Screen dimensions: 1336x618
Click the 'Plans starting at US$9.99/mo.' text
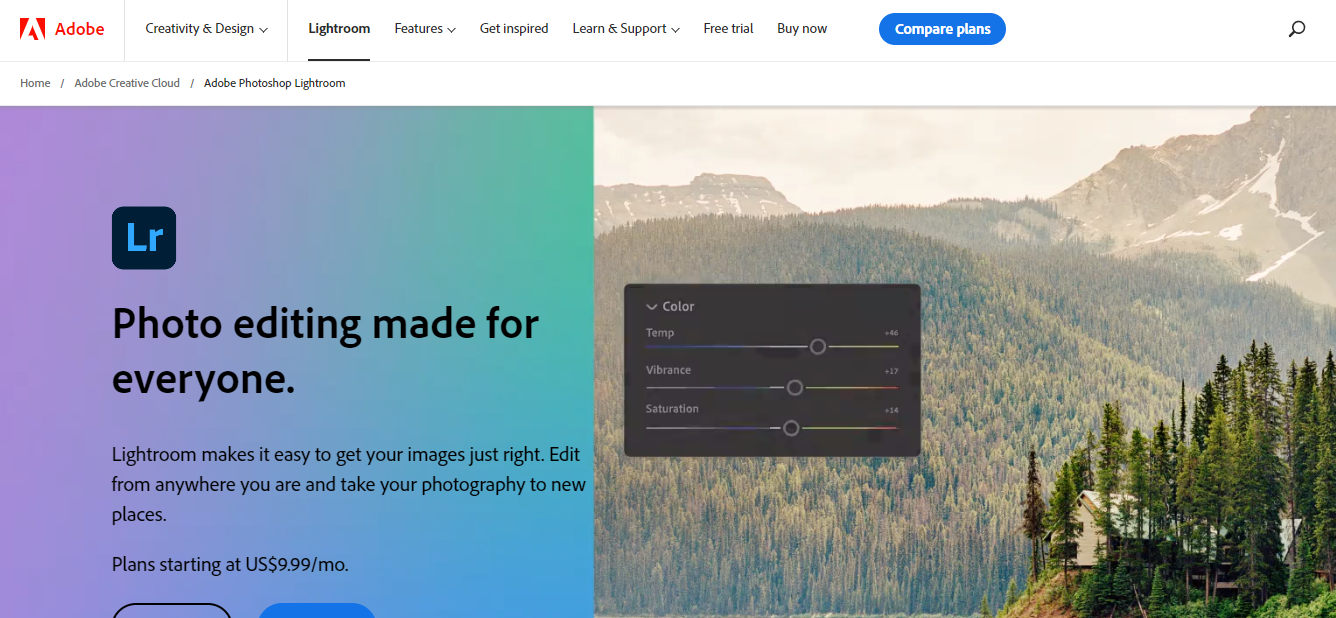click(230, 564)
